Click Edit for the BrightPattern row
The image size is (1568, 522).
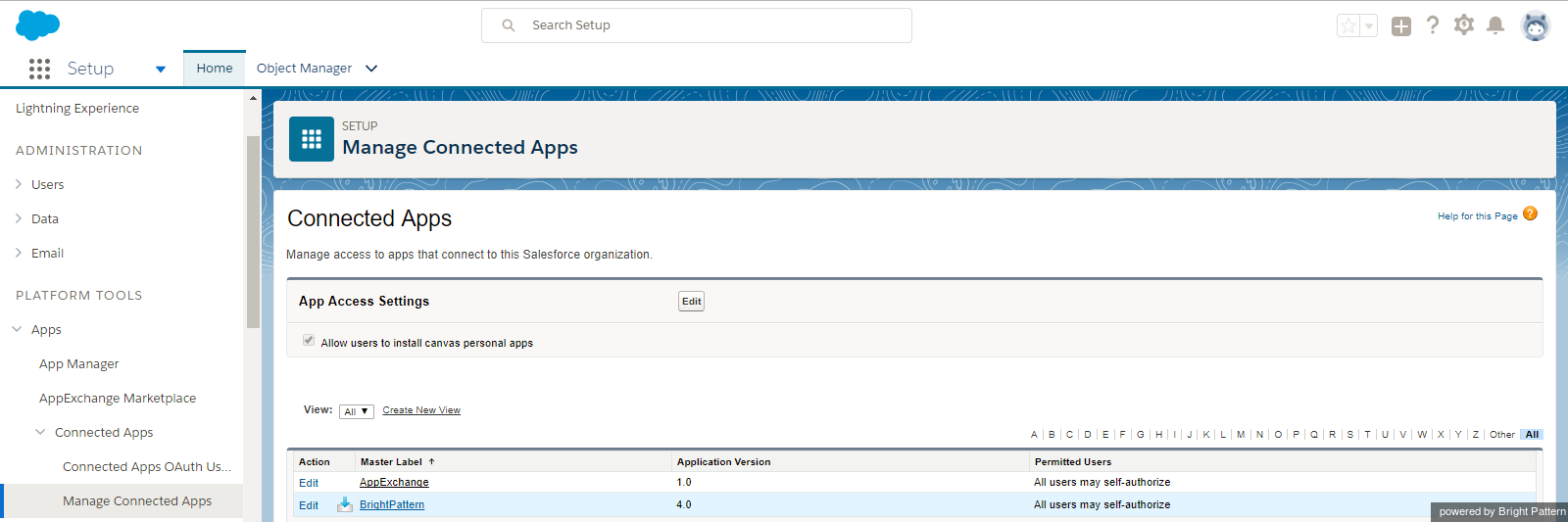pos(309,505)
